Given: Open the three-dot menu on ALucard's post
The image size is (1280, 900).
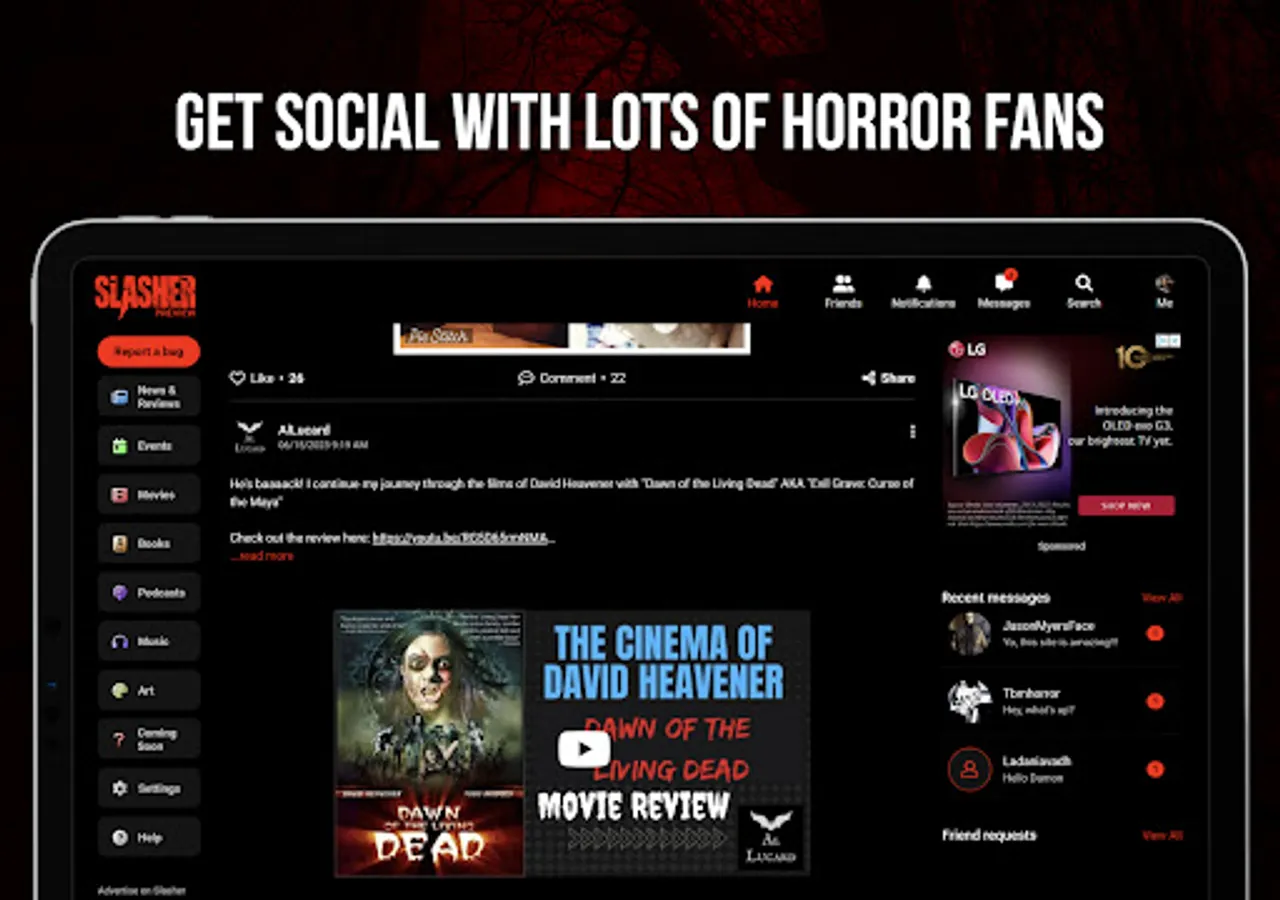Looking at the screenshot, I should (912, 431).
